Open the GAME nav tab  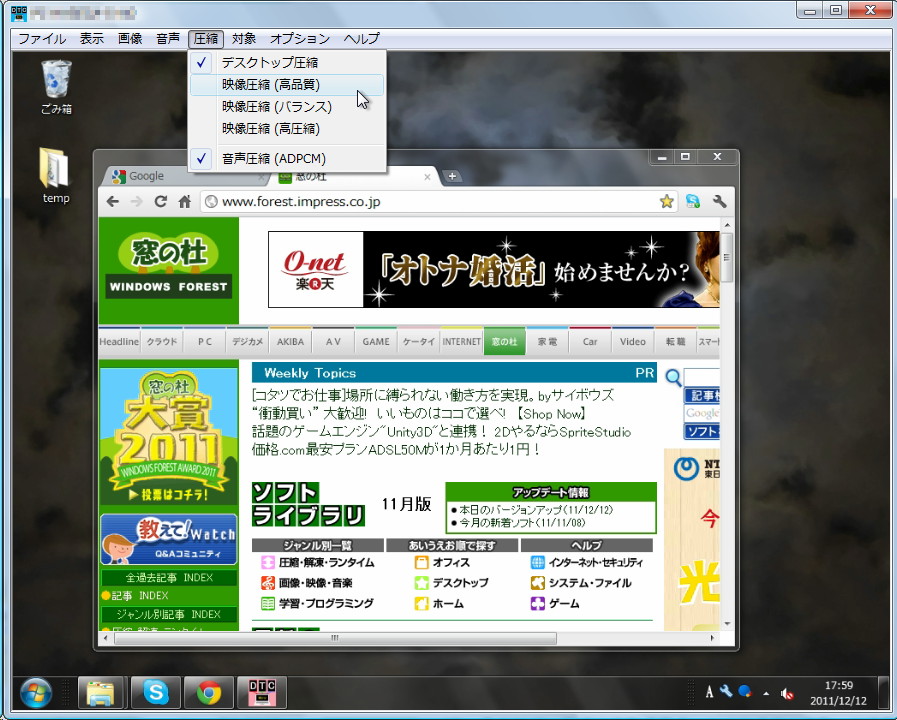[x=376, y=341]
